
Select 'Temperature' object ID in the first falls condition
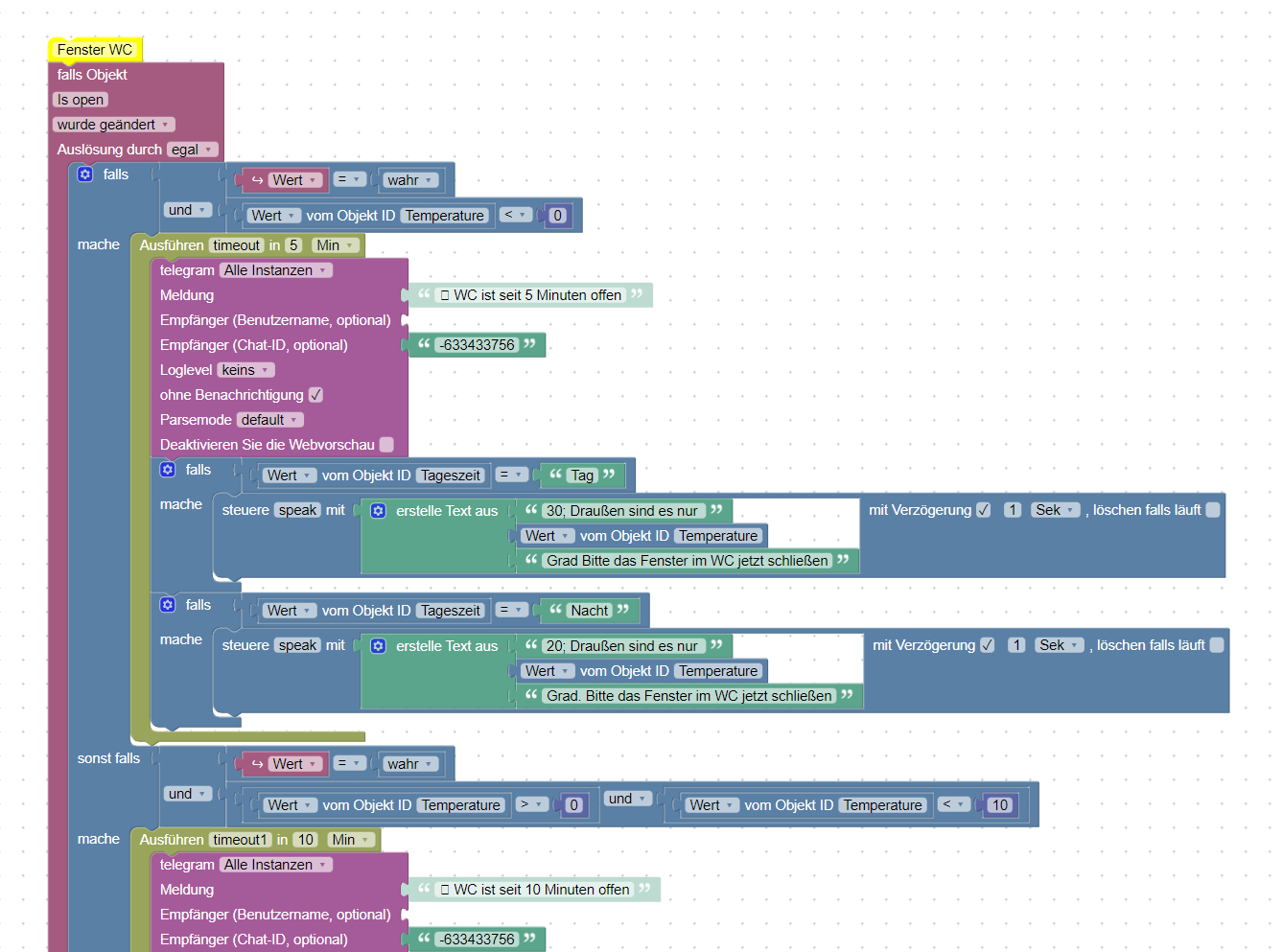(445, 216)
